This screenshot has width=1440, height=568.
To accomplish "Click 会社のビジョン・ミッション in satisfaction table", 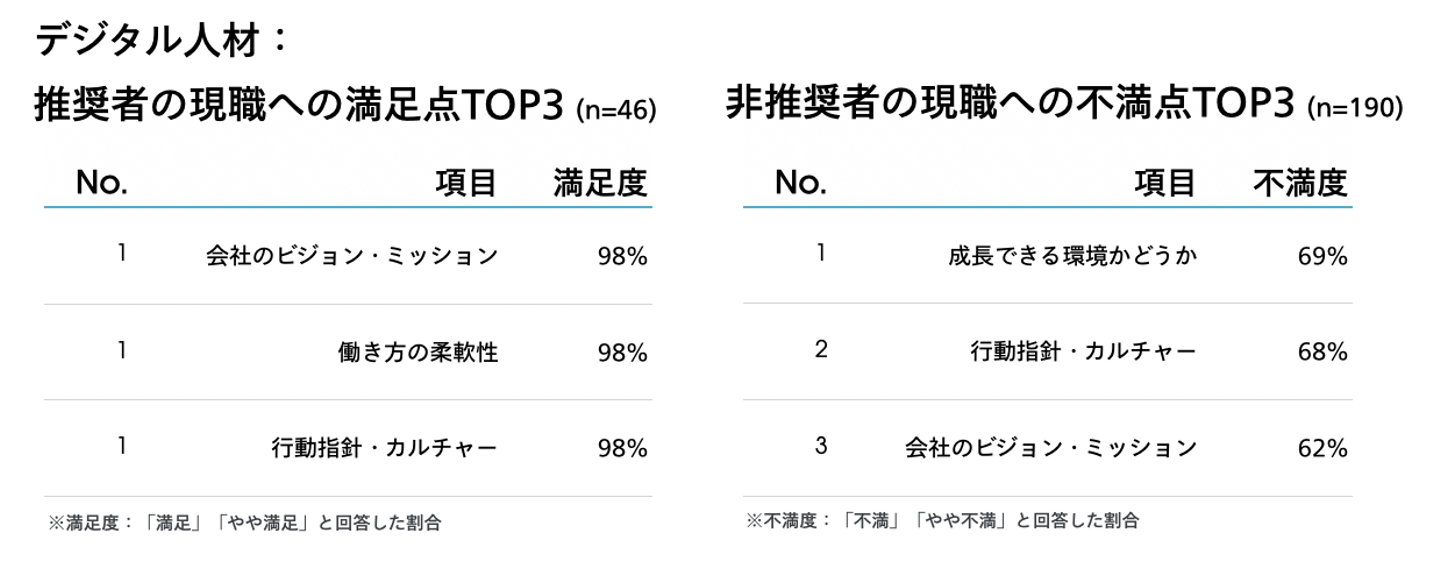I will pos(351,256).
